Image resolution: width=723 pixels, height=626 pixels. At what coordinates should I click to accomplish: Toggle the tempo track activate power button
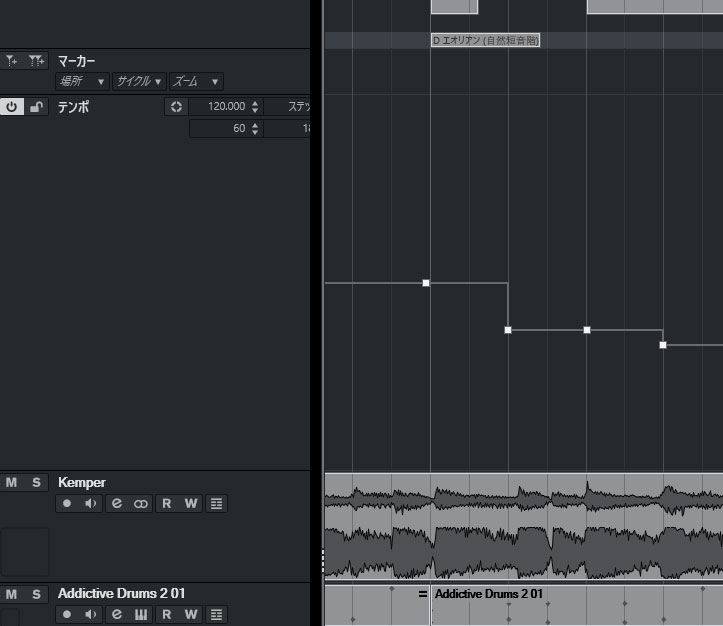12,107
